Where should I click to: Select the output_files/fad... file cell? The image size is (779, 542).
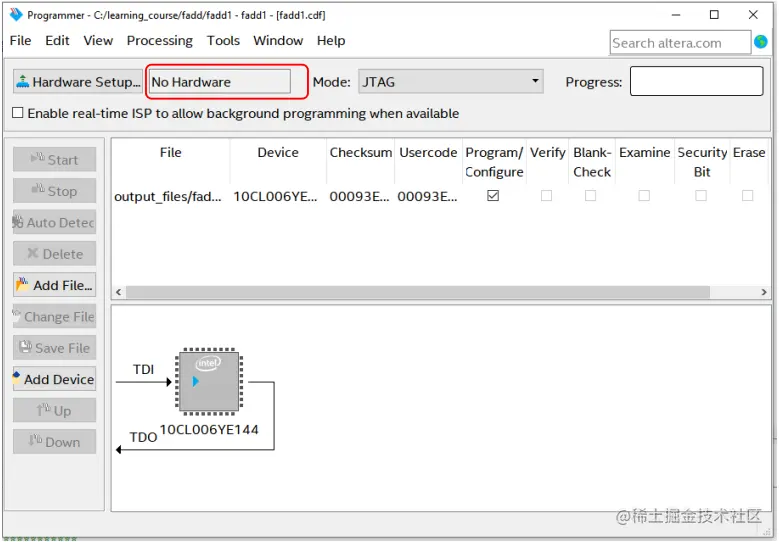168,197
